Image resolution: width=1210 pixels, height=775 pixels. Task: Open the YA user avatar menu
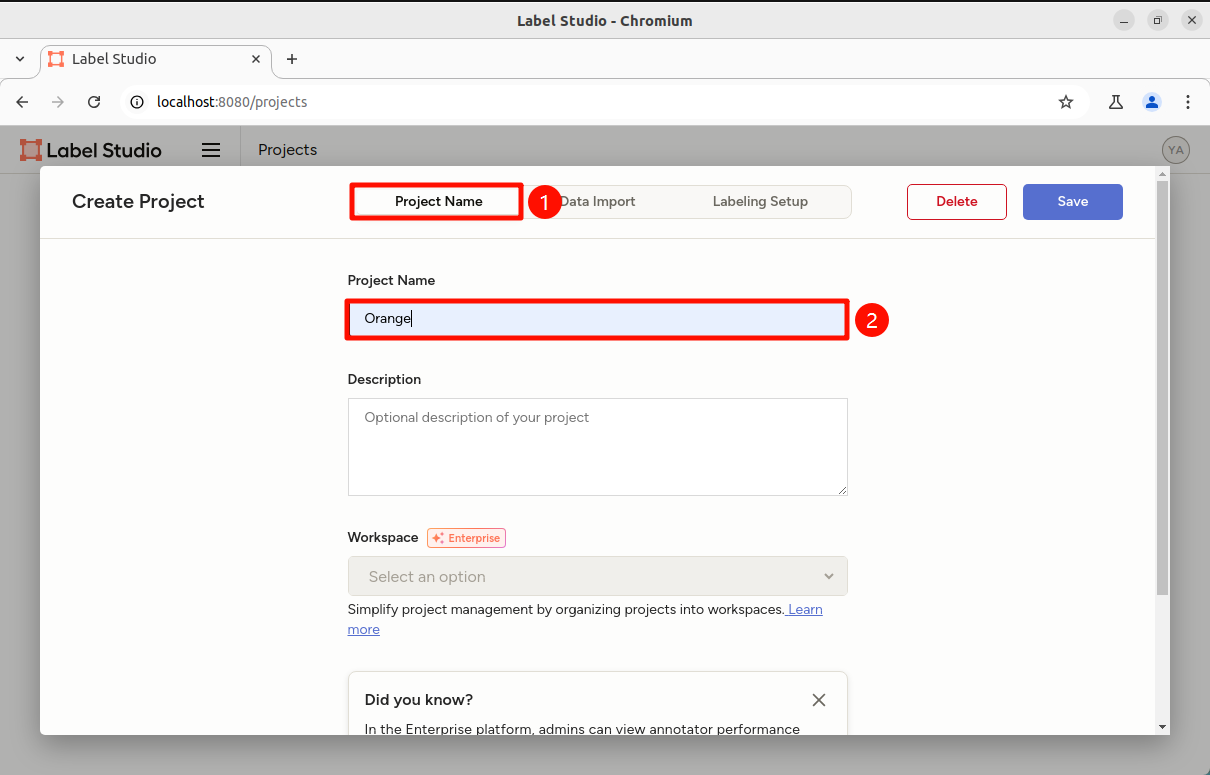(1176, 150)
